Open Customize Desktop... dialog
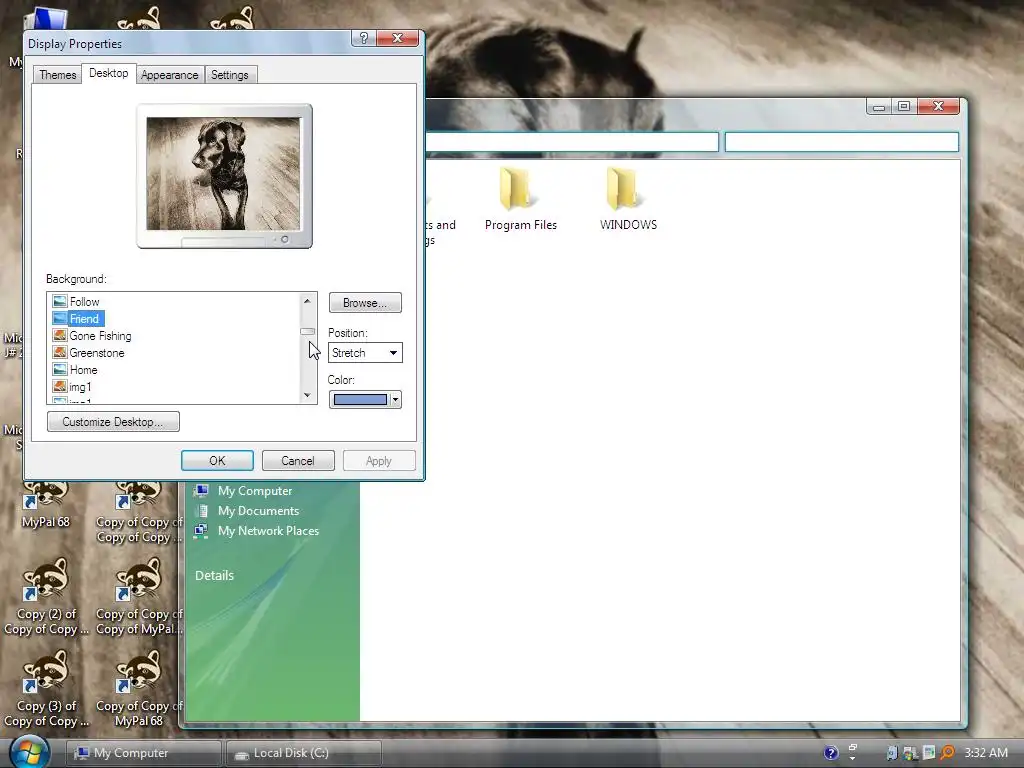1024x768 pixels. (x=113, y=421)
